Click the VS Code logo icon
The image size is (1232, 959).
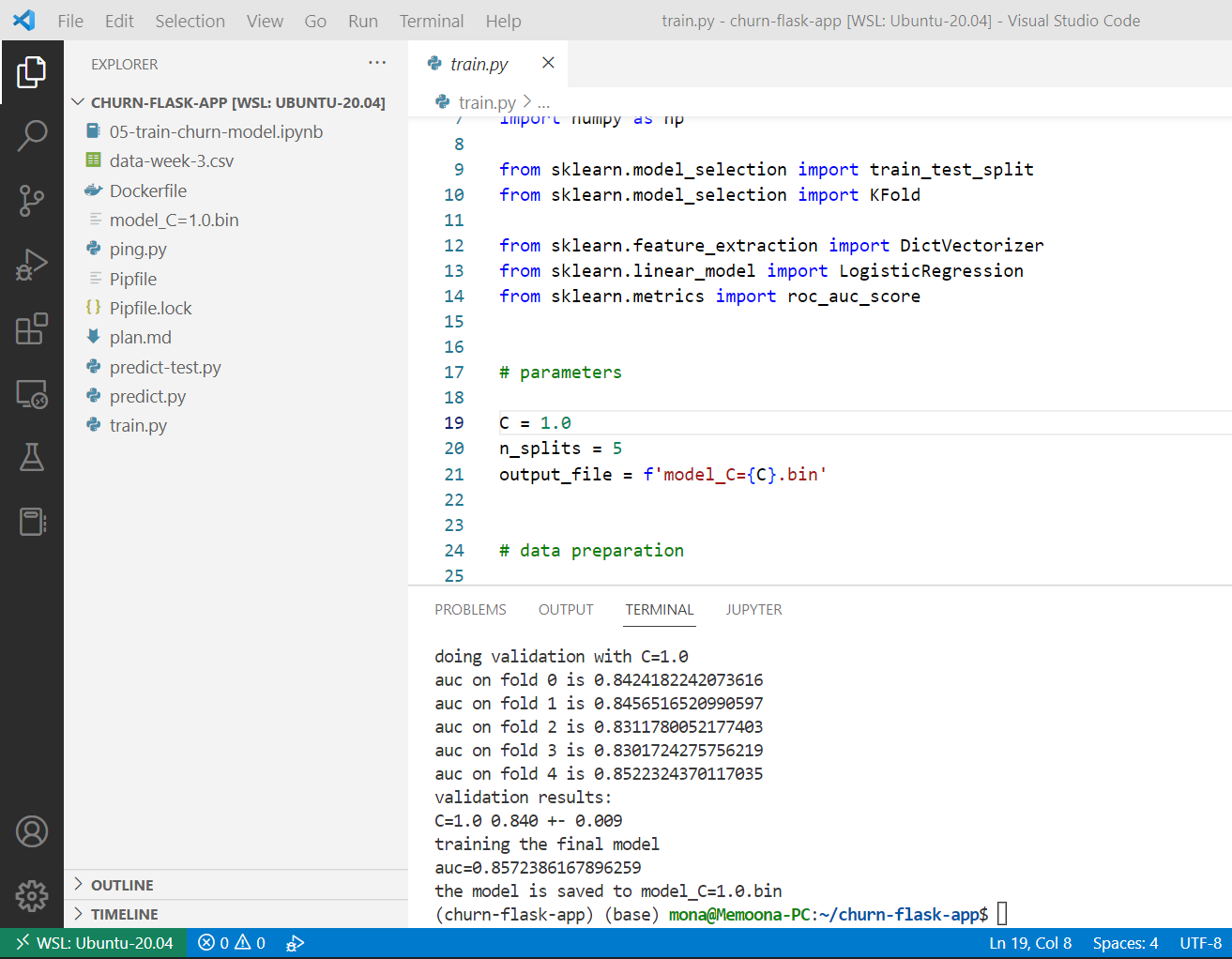click(24, 21)
